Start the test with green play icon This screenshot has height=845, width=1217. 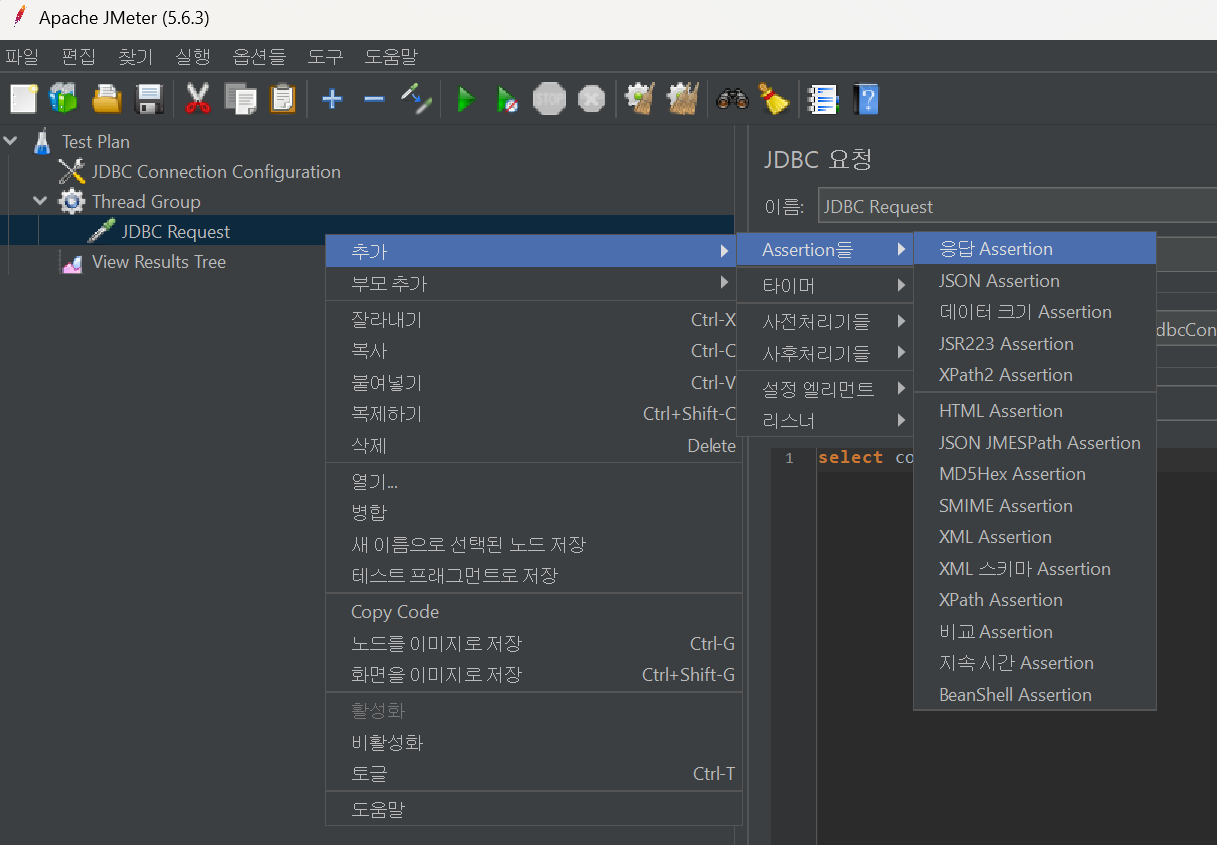(x=465, y=98)
